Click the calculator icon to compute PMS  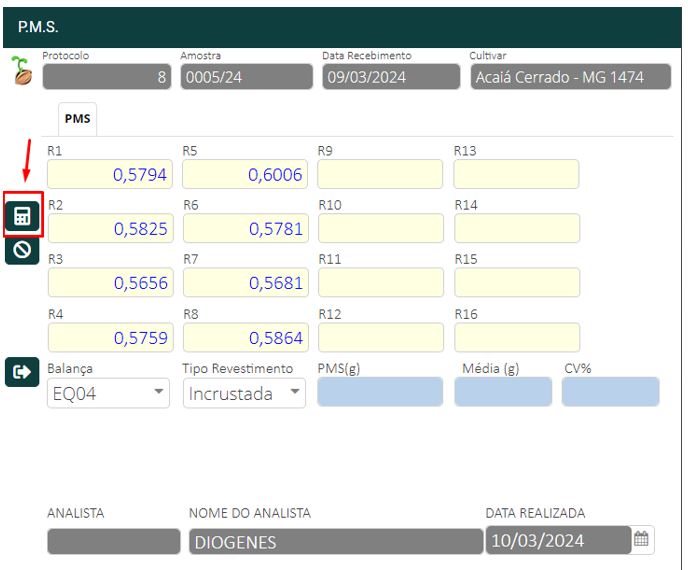(22, 215)
